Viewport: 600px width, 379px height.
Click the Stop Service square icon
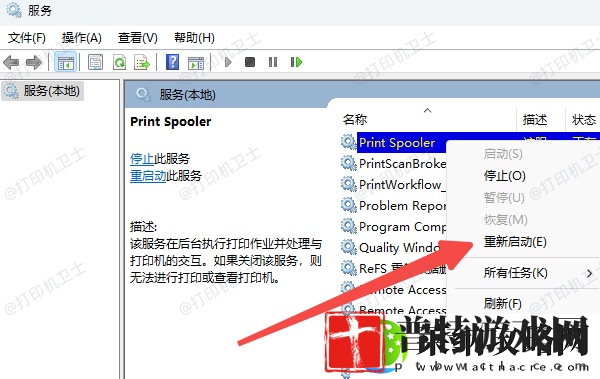(250, 62)
